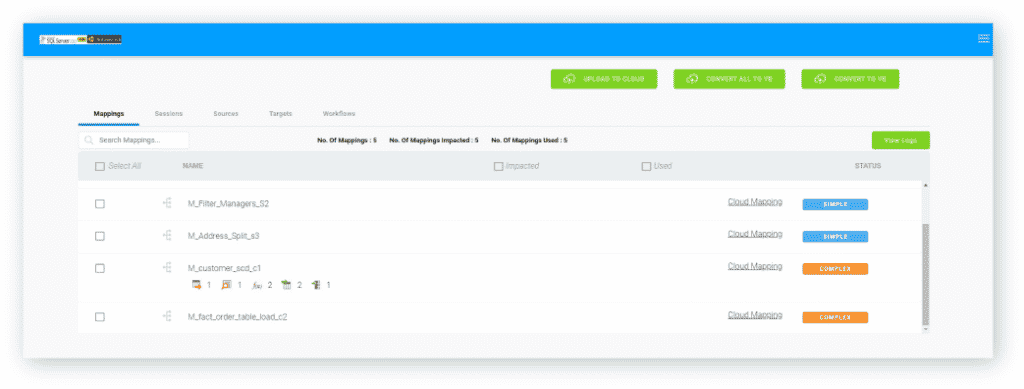Click the mapping tree icon beside M_customer_scd_c1
The width and height of the screenshot is (1024, 389).
(167, 267)
